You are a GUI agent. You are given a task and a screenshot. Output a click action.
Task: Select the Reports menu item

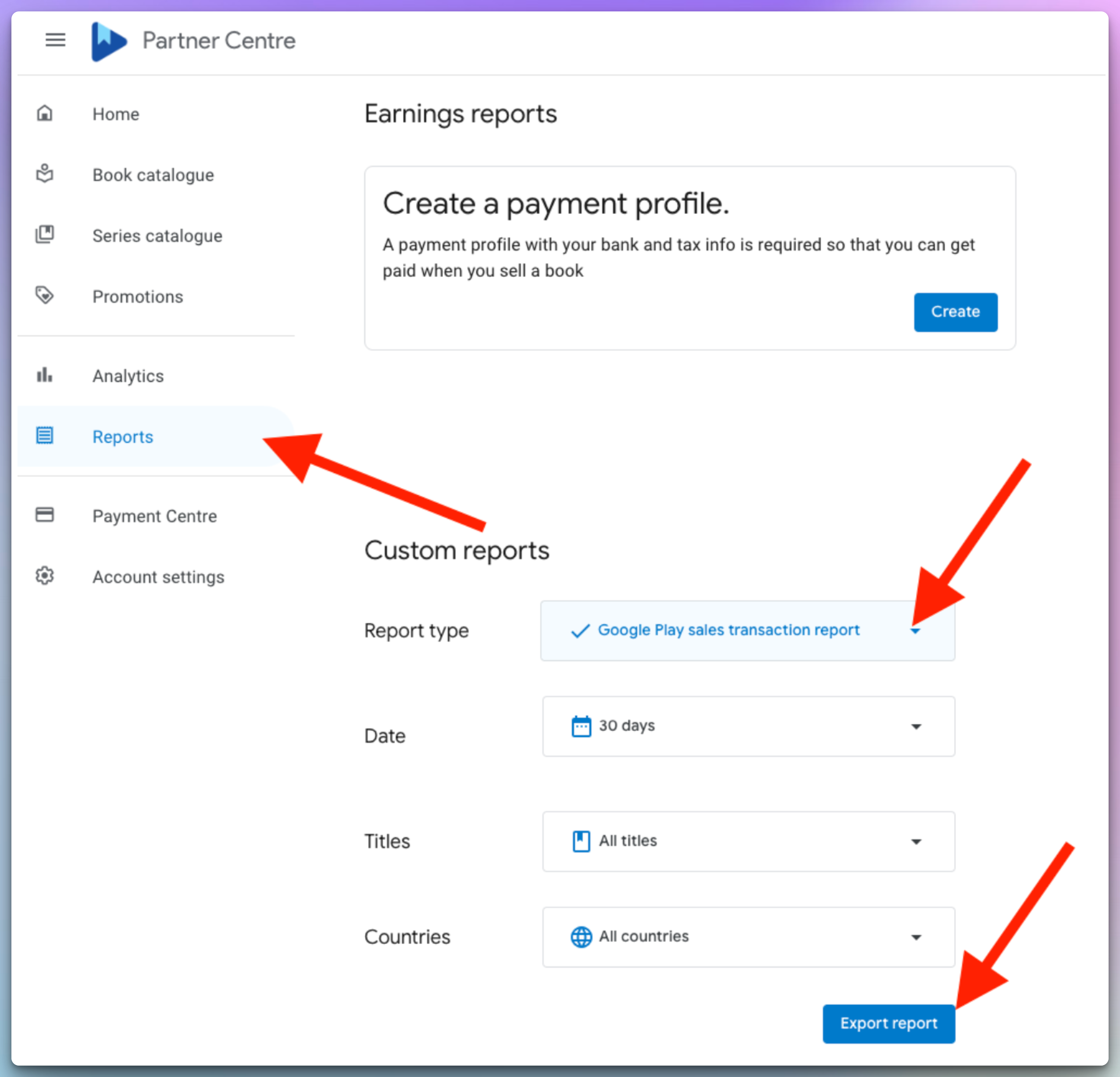156,437
